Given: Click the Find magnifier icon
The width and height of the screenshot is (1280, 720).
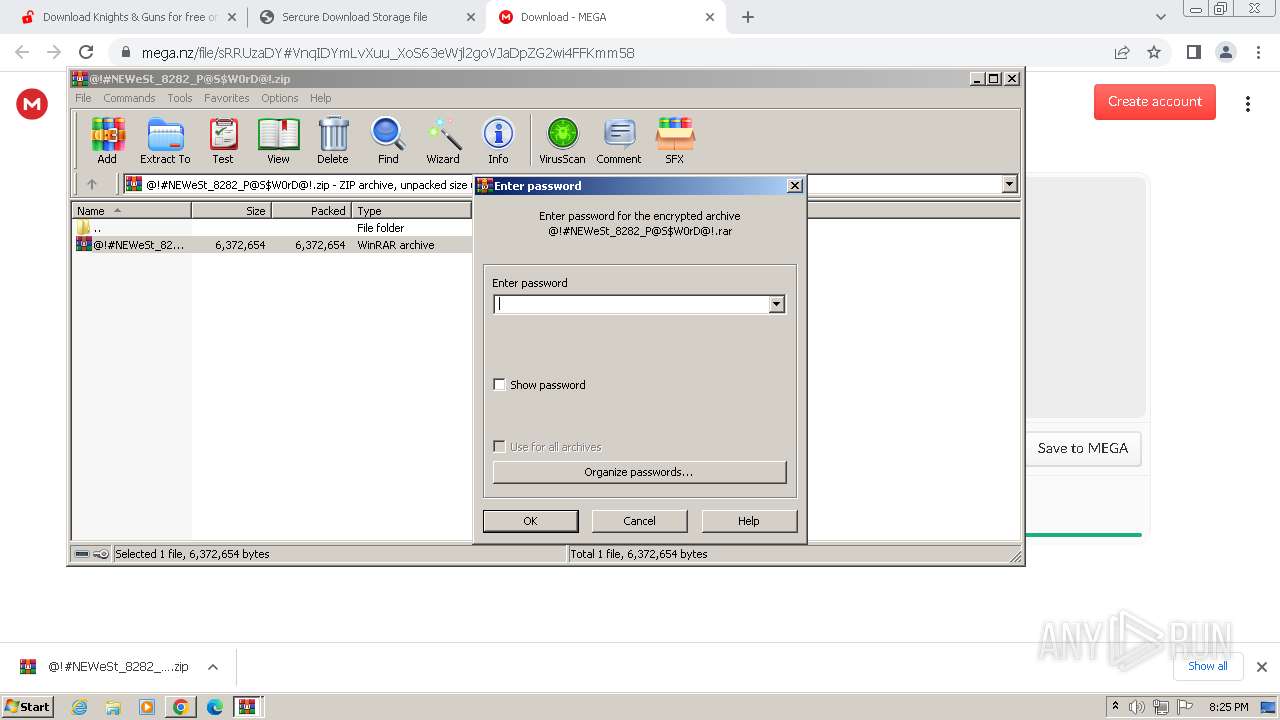Looking at the screenshot, I should click(388, 140).
